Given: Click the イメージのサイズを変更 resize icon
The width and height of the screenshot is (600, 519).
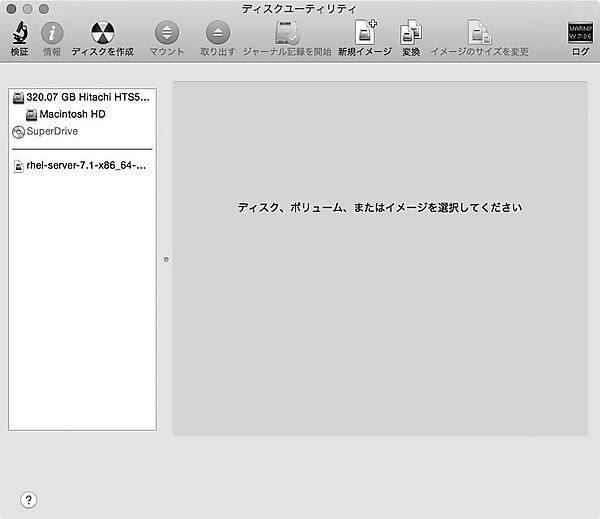Looking at the screenshot, I should [x=479, y=33].
